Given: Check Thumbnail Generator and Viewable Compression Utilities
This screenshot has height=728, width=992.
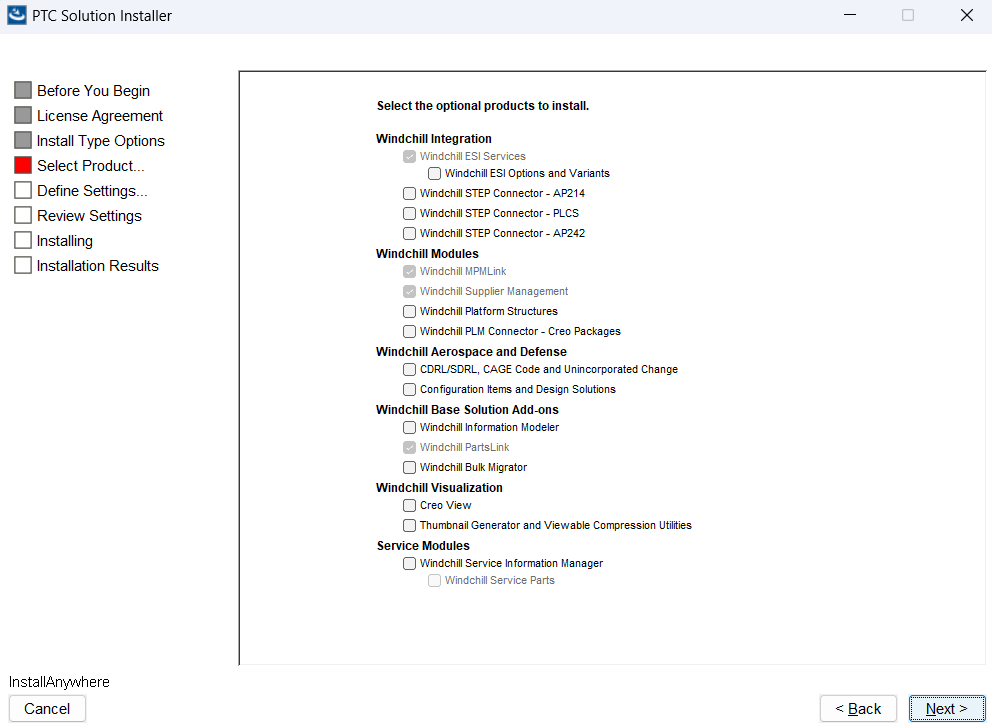Looking at the screenshot, I should [409, 526].
